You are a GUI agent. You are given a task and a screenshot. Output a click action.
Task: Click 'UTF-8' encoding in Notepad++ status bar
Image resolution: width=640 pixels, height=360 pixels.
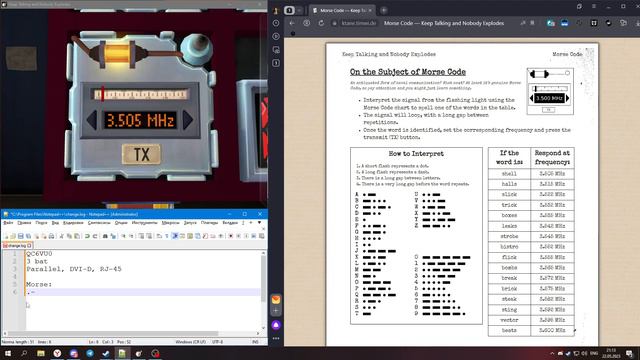click(217, 342)
